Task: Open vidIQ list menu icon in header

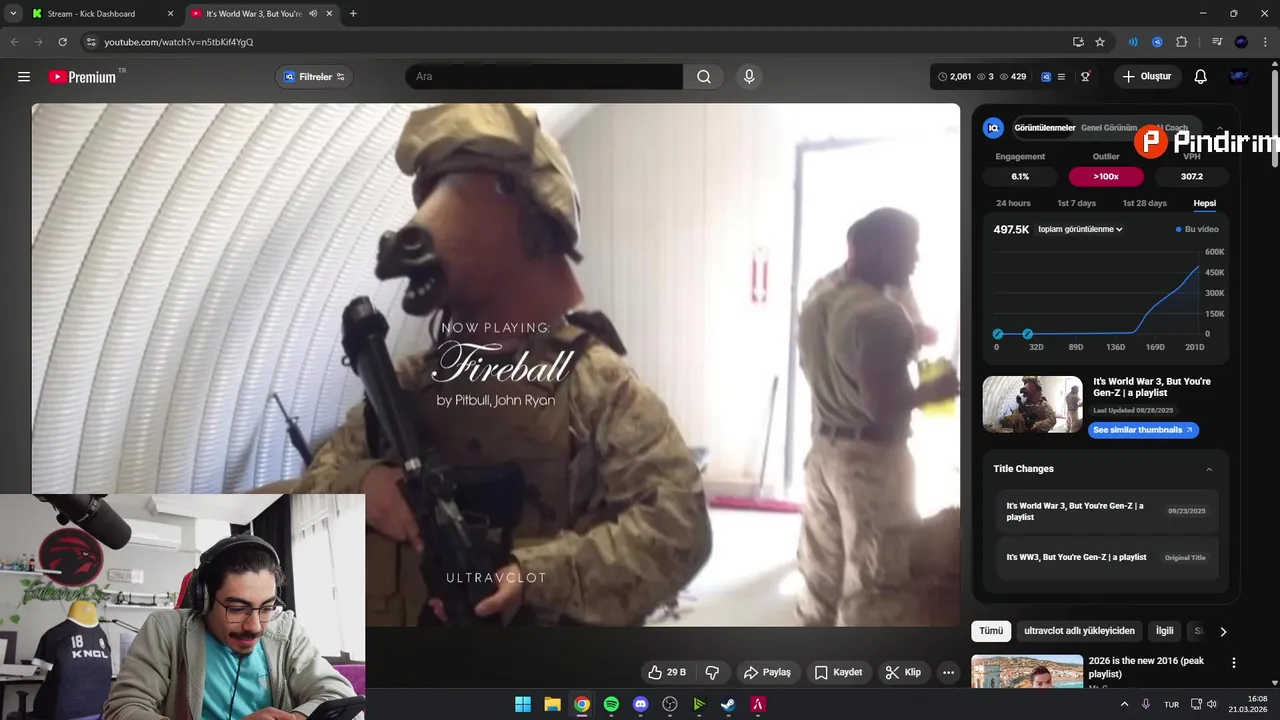Action: click(1061, 77)
